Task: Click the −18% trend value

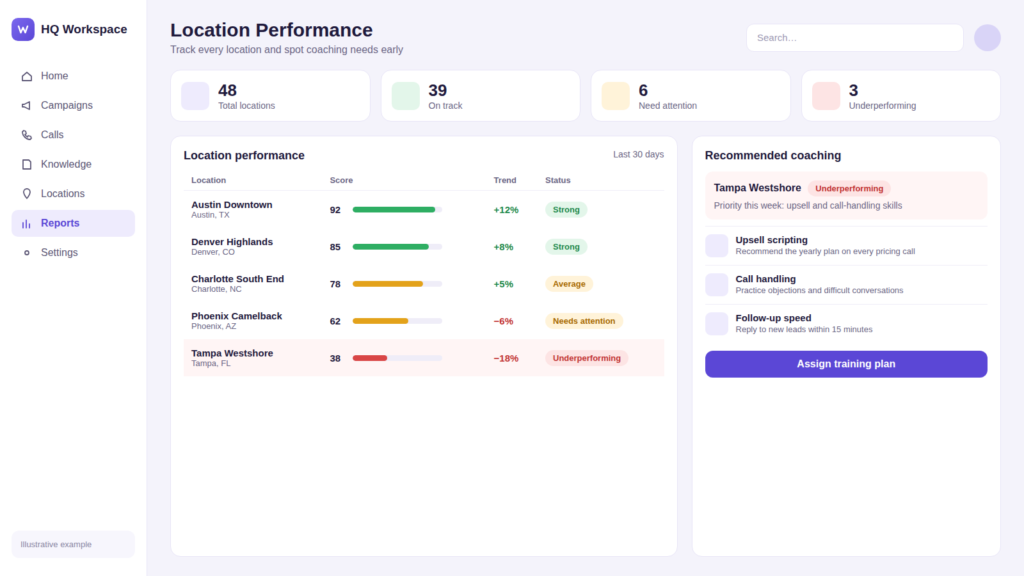Action: coord(505,359)
